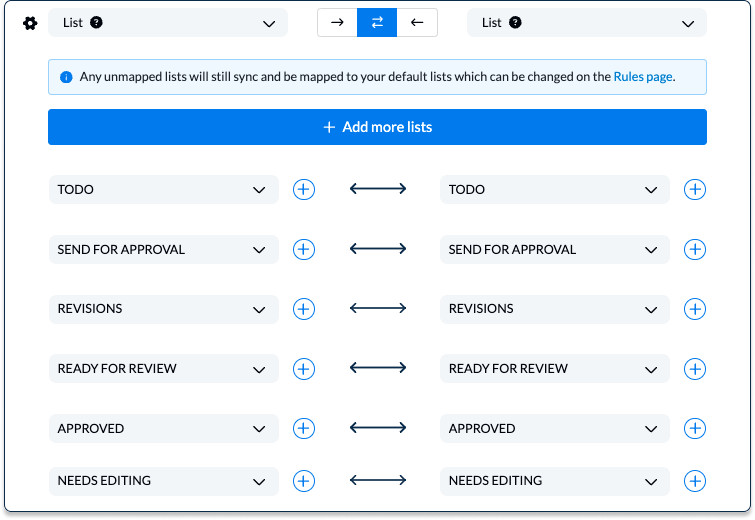Image resolution: width=755 pixels, height=520 pixels.
Task: Open left REVISIONS list dropdown
Action: pyautogui.click(x=164, y=309)
